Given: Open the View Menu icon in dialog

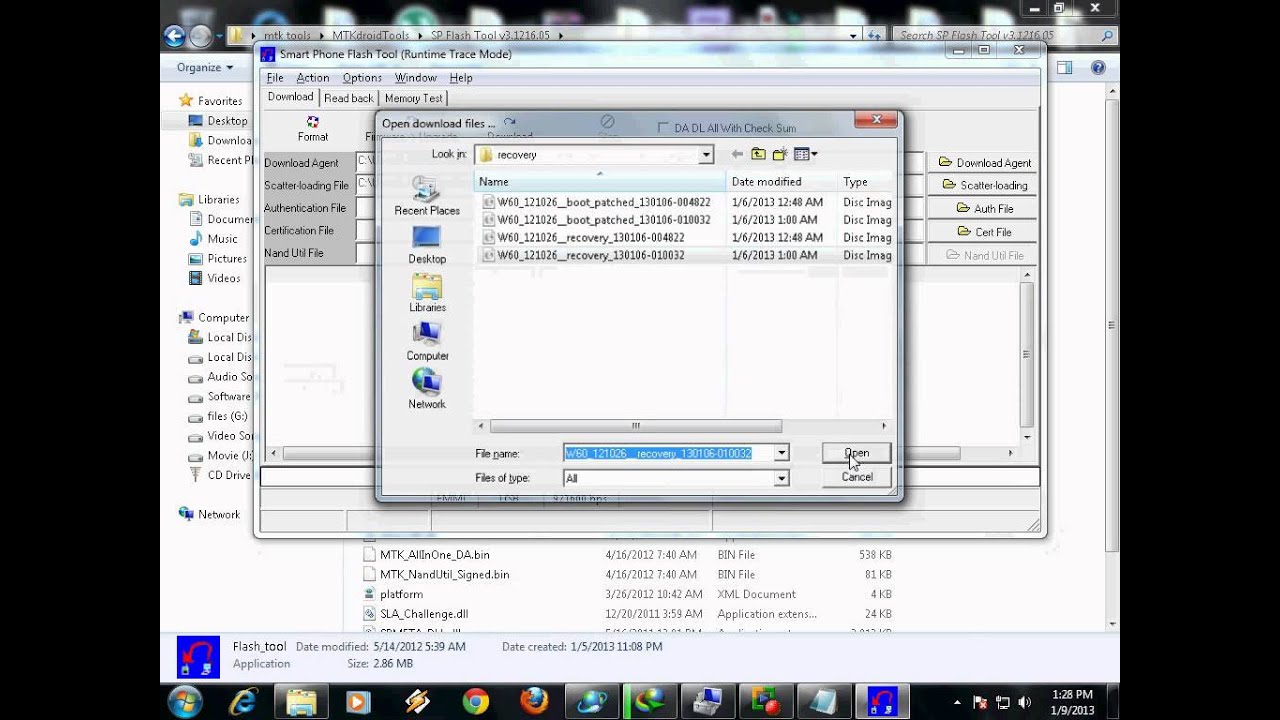Looking at the screenshot, I should coord(805,154).
